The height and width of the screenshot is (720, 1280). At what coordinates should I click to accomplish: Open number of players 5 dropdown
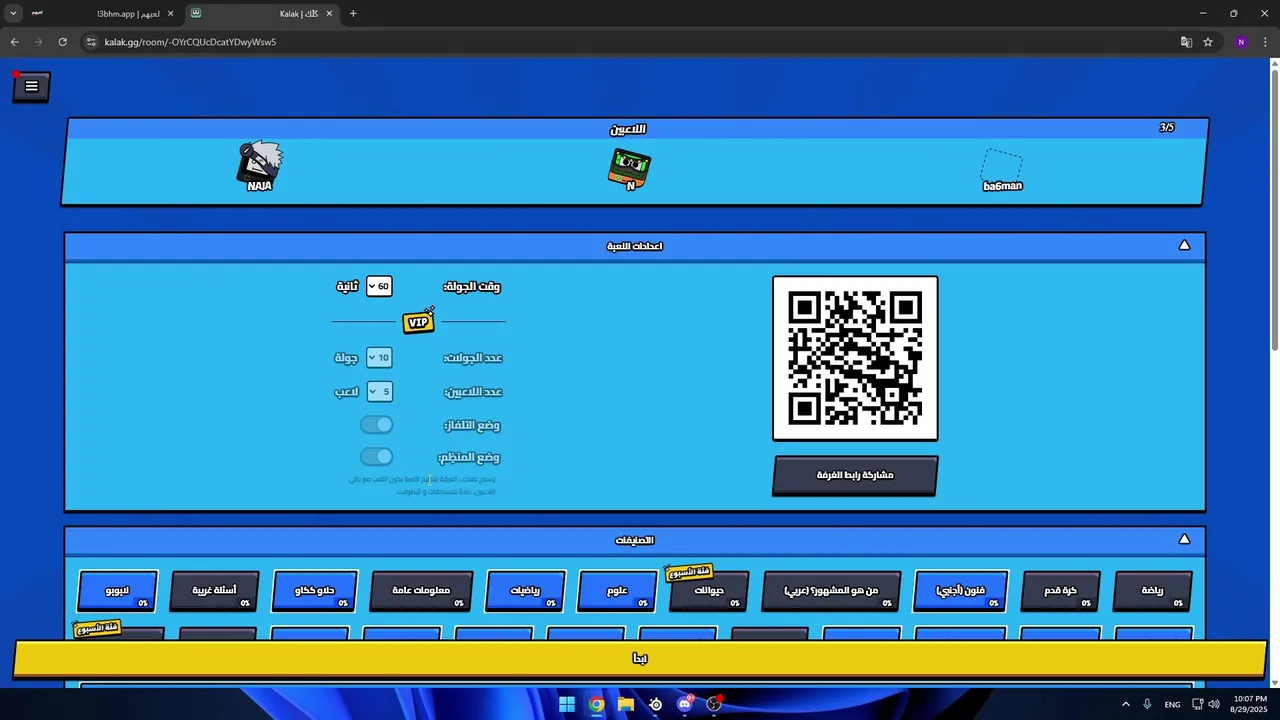coord(379,391)
